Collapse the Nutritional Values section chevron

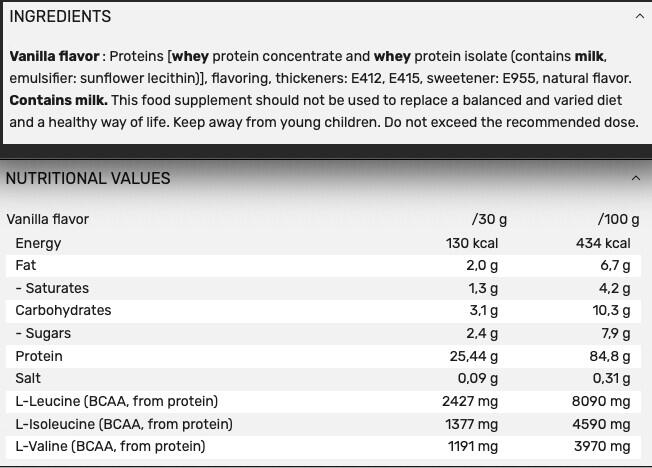click(x=635, y=178)
